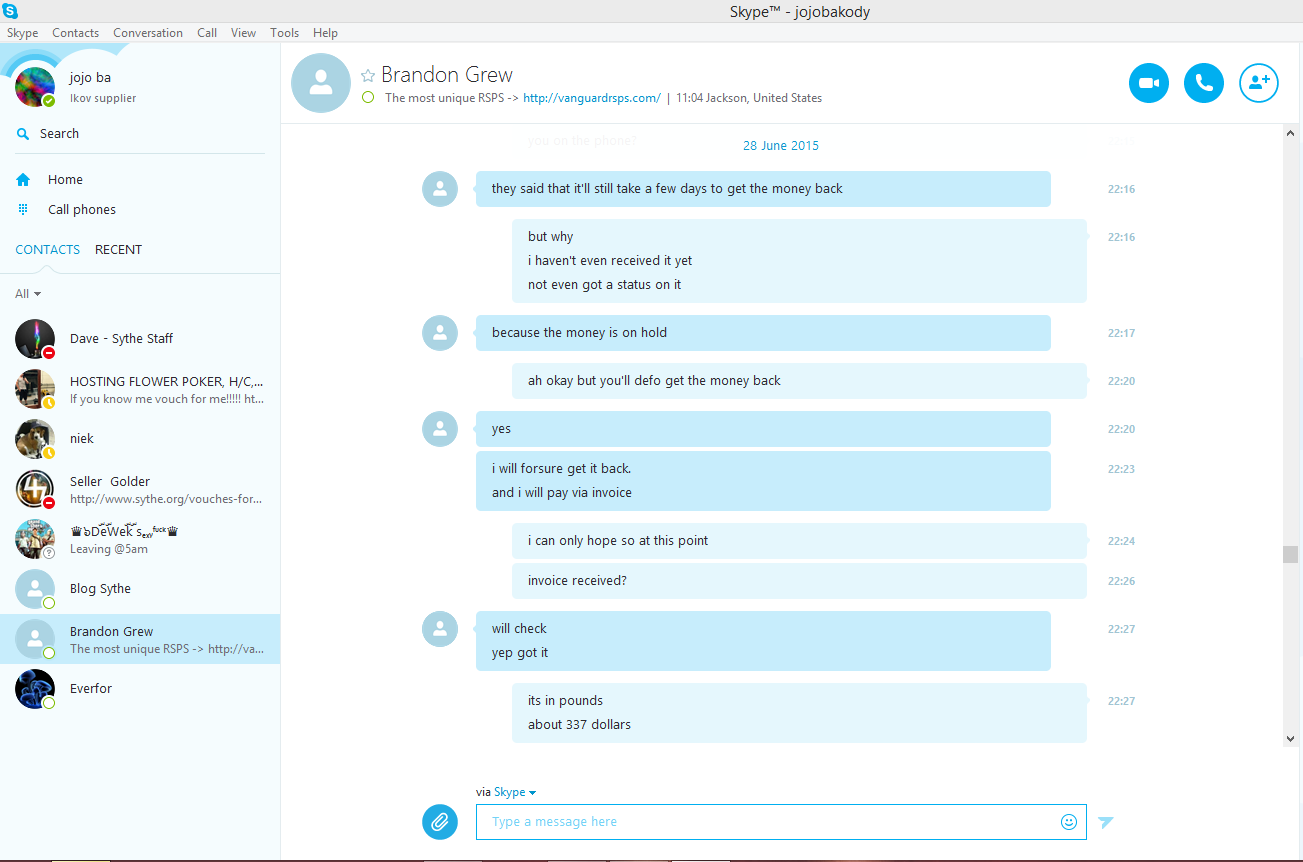1303x862 pixels.
Task: Click the paperclip attach file button
Action: pos(439,822)
